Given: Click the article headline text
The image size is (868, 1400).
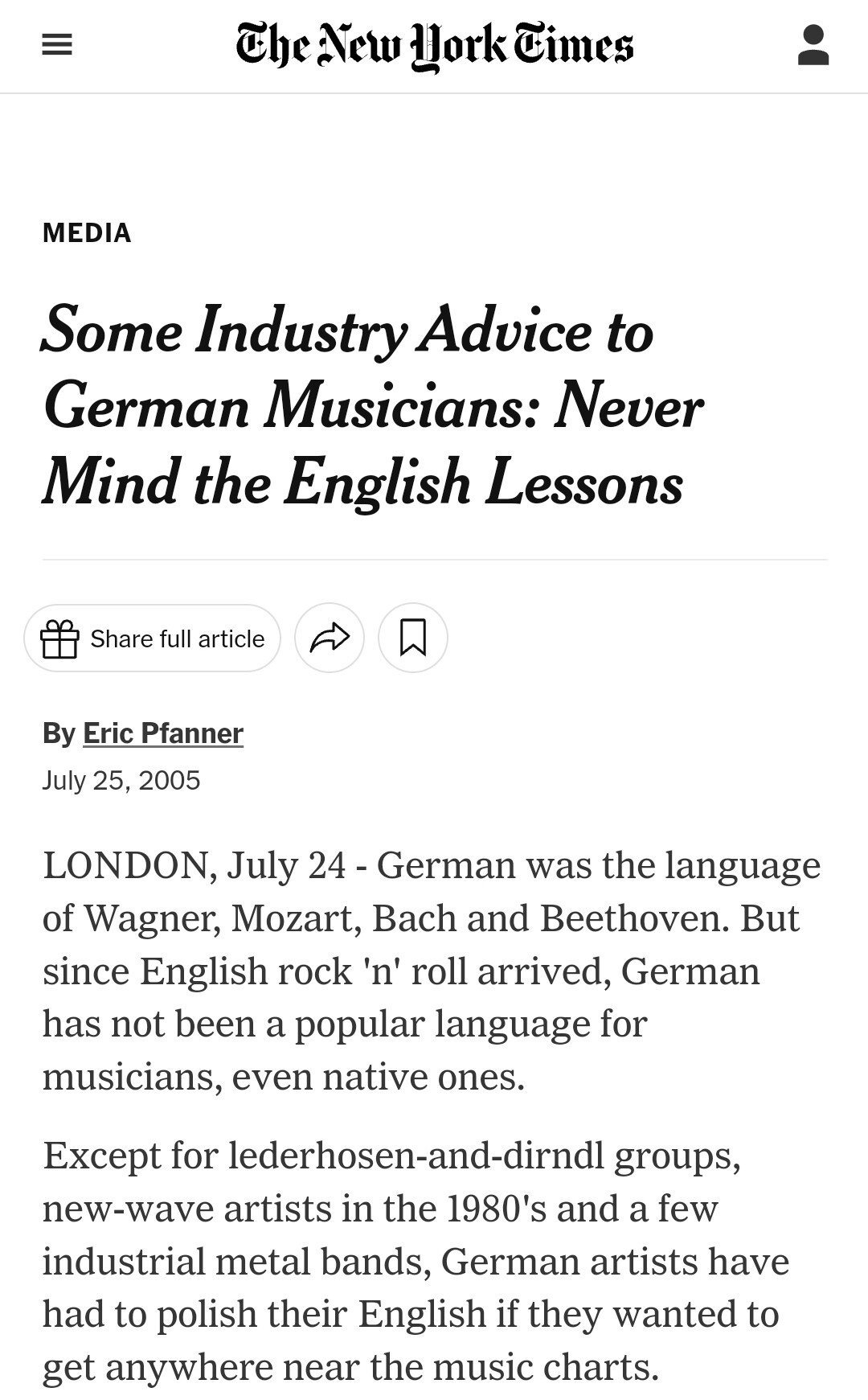Looking at the screenshot, I should tap(372, 406).
